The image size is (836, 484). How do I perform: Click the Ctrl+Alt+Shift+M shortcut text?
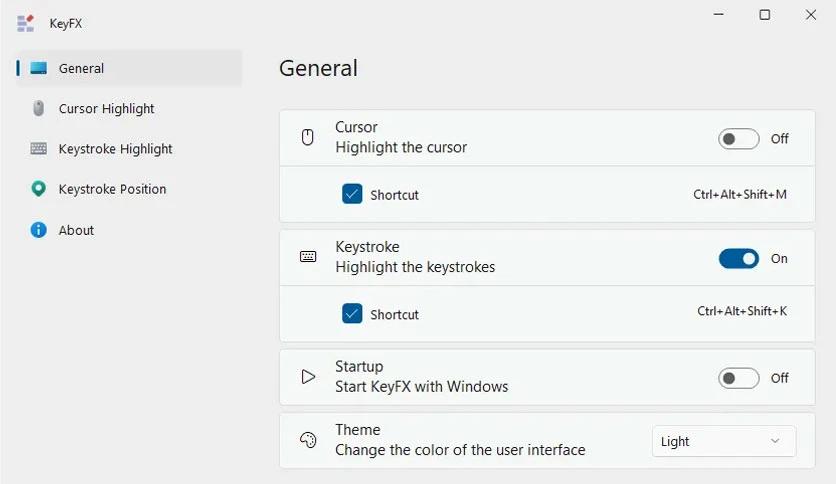pyautogui.click(x=740, y=195)
